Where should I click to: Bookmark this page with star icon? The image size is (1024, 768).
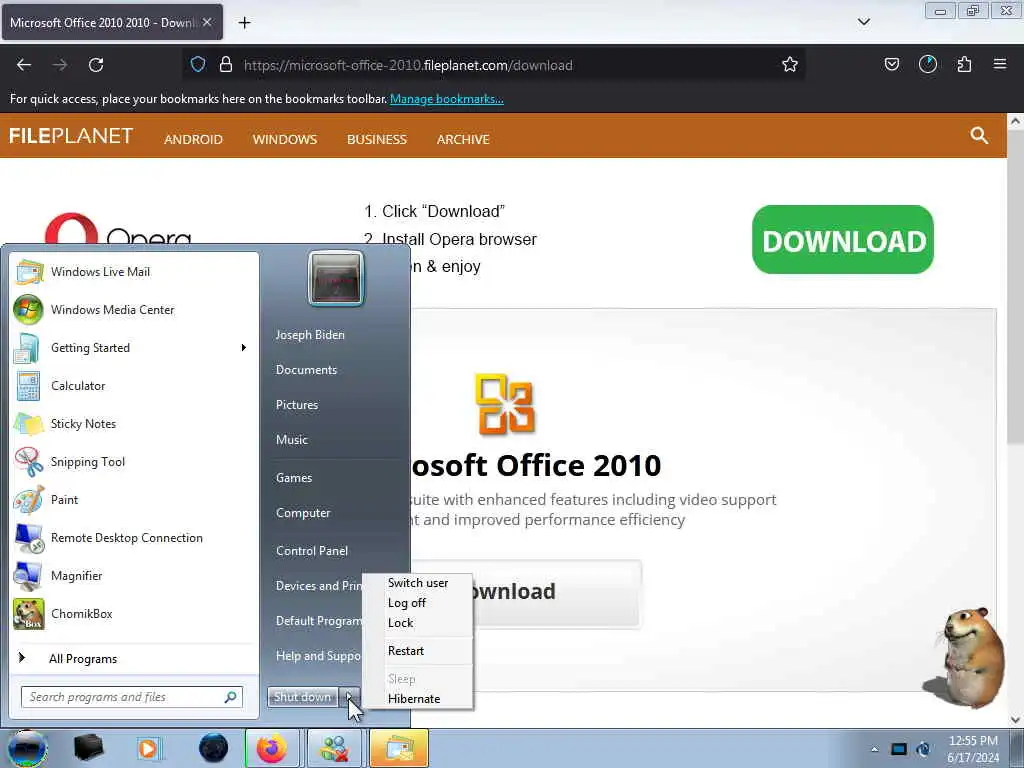[x=790, y=64]
